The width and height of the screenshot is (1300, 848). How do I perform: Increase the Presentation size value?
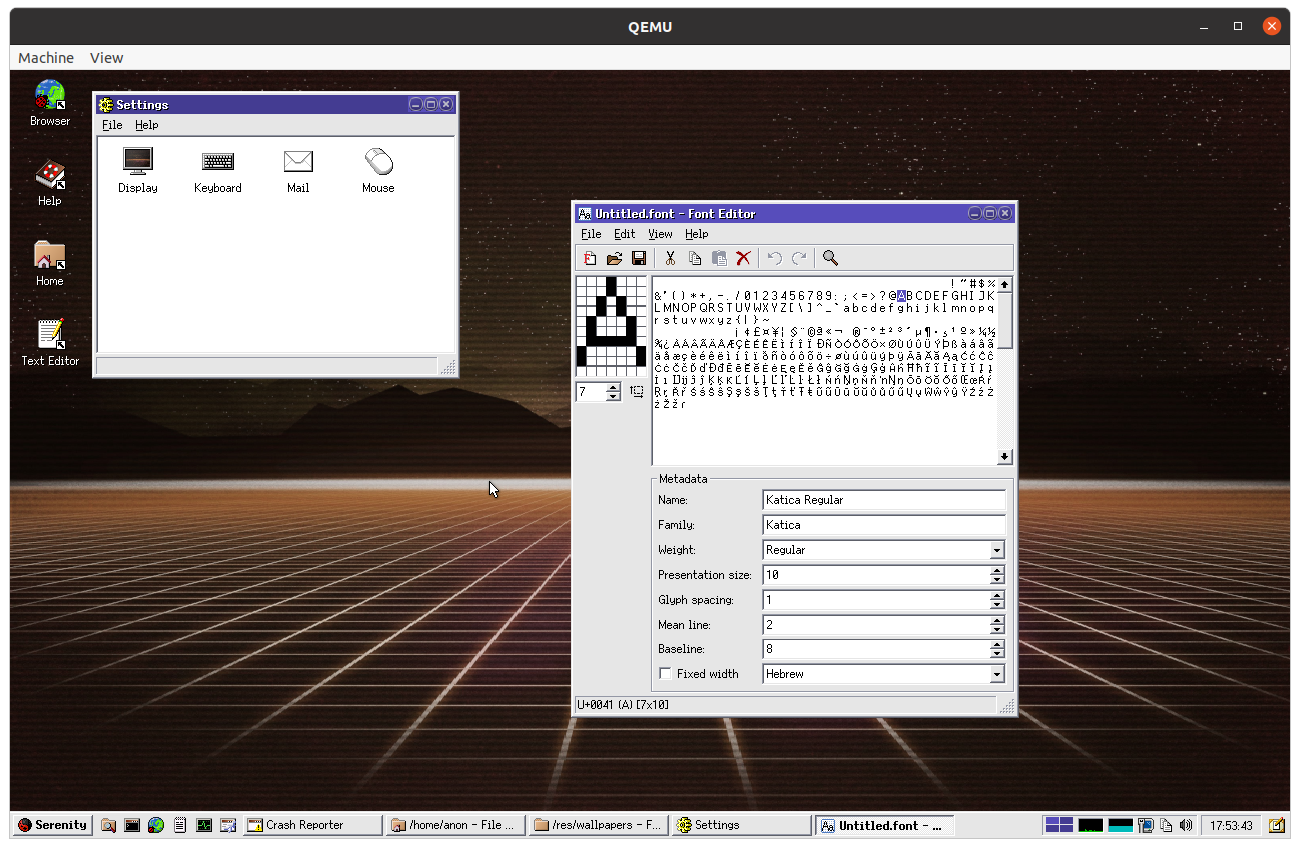pos(996,570)
